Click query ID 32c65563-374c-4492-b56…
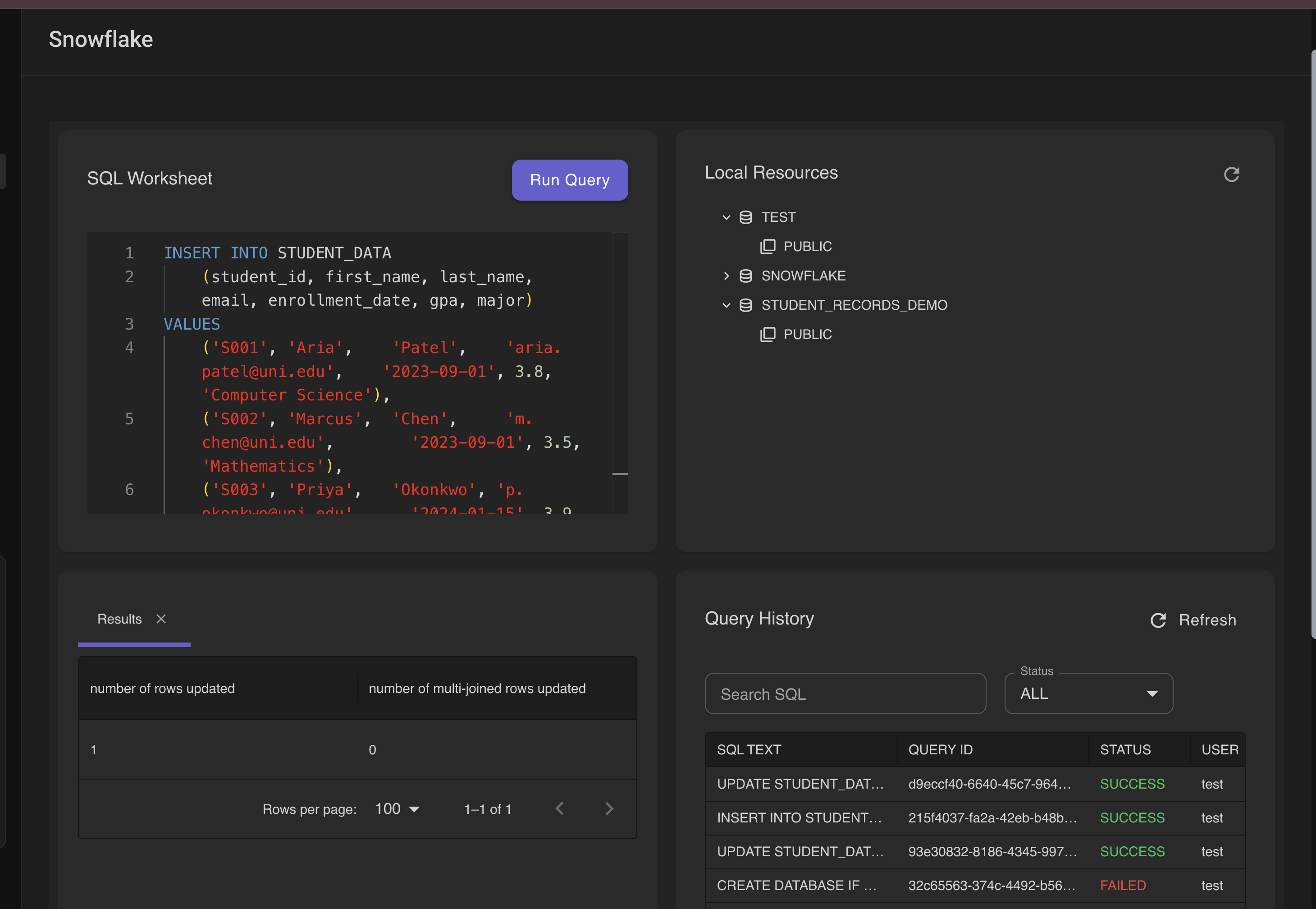 (x=992, y=886)
